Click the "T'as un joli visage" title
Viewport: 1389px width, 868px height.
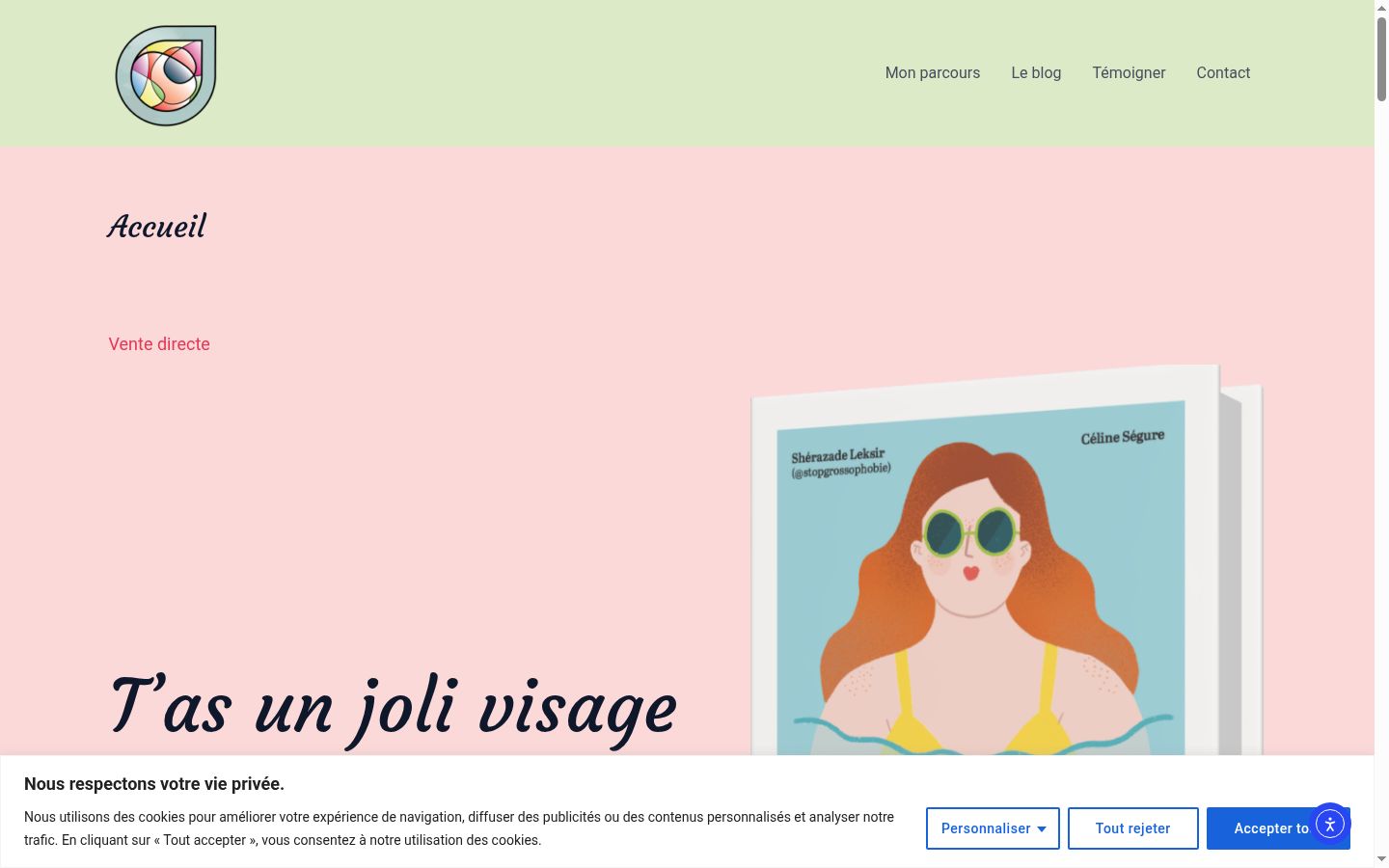pyautogui.click(x=394, y=710)
